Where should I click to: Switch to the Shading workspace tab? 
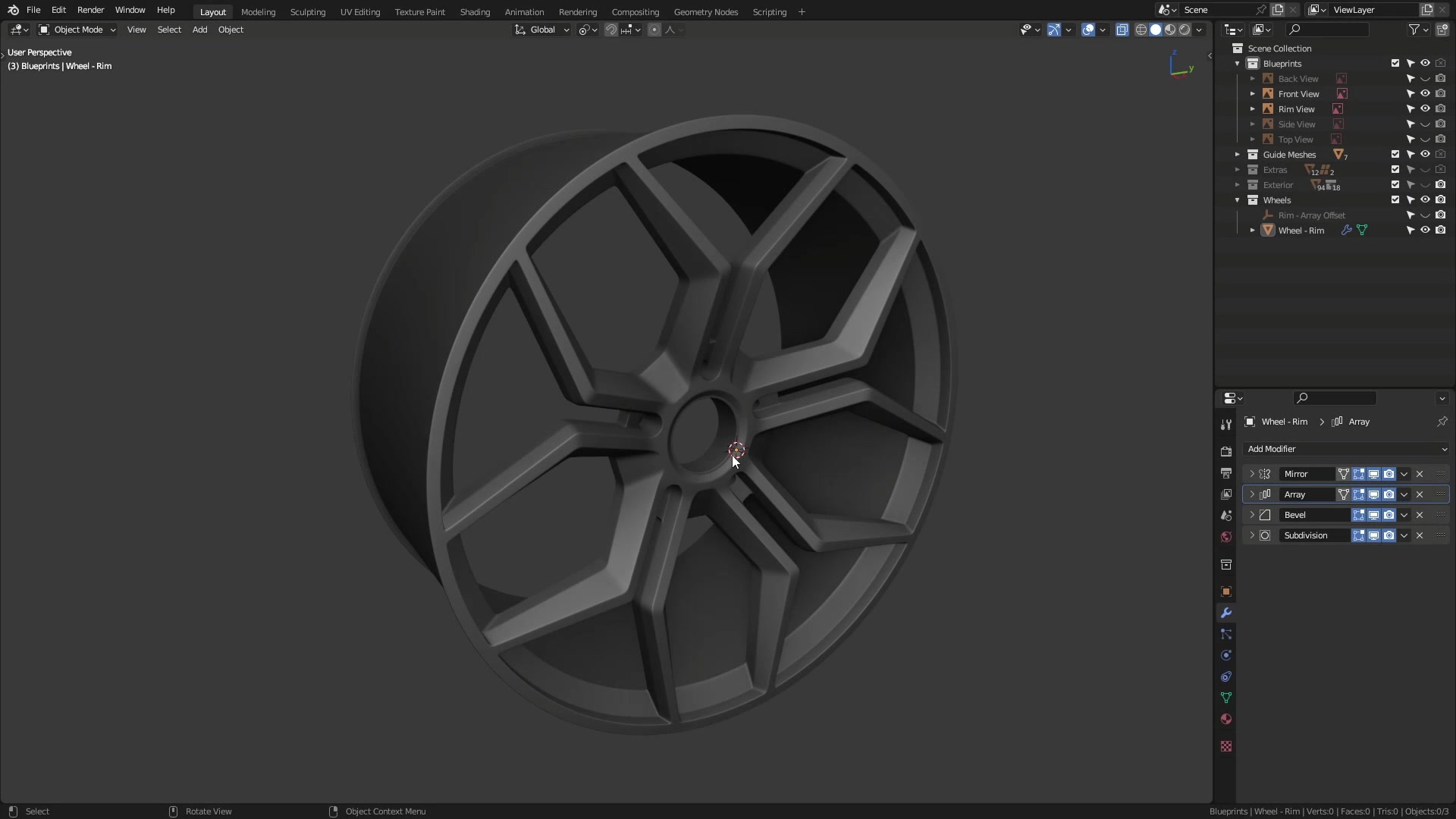pos(475,11)
